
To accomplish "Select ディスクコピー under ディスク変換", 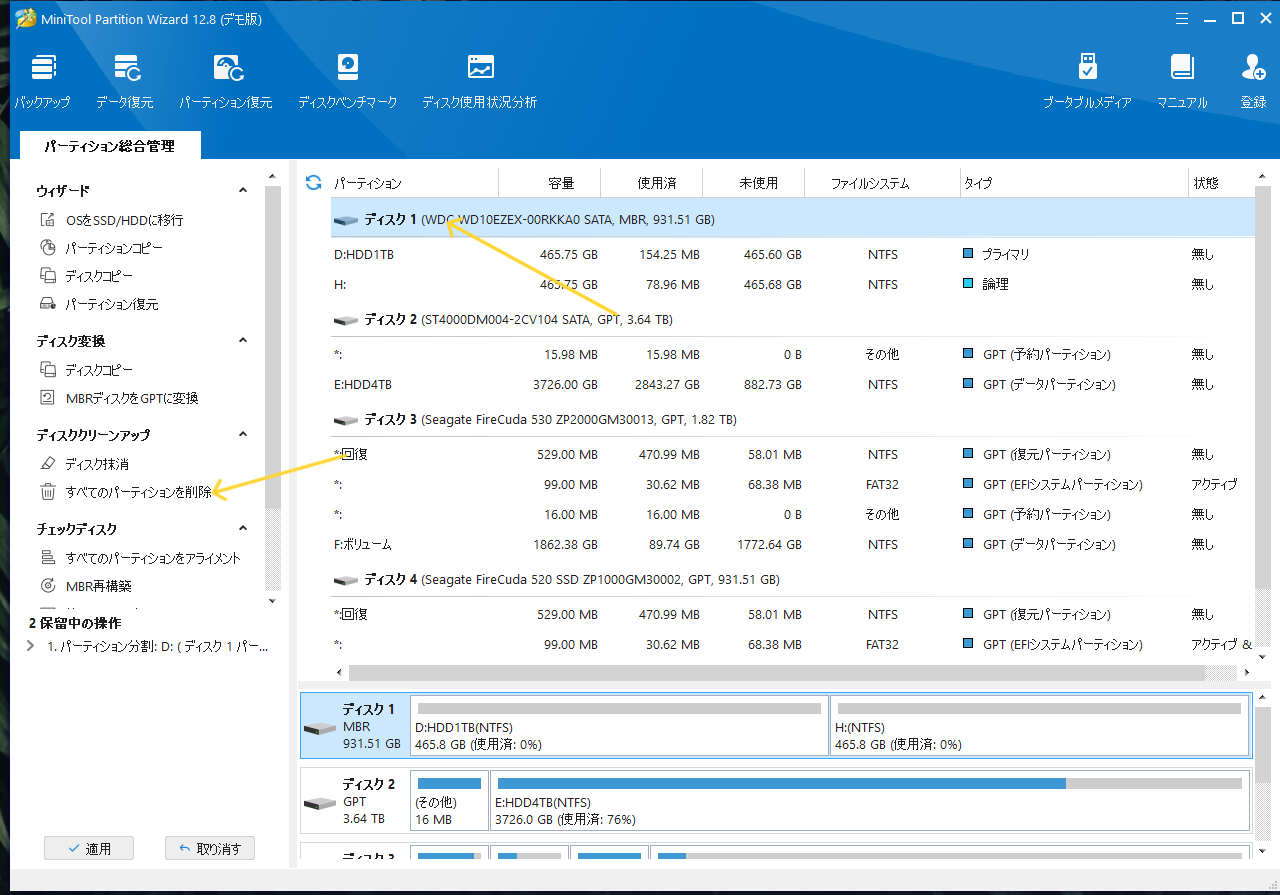I will (99, 370).
